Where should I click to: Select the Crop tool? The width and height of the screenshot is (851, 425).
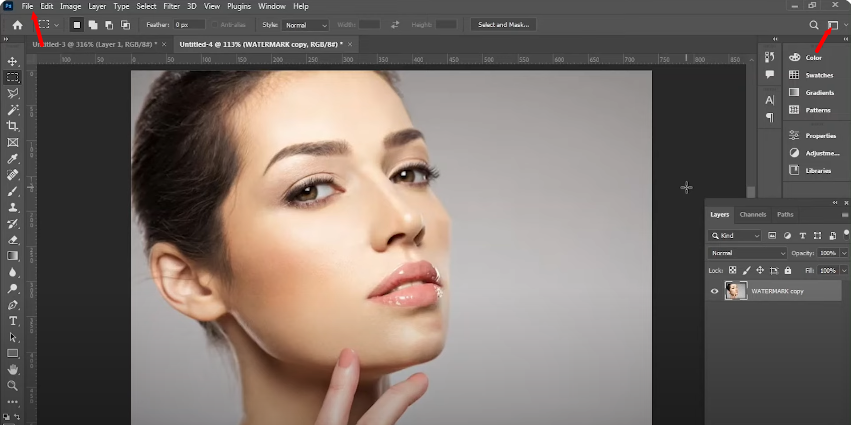point(12,126)
